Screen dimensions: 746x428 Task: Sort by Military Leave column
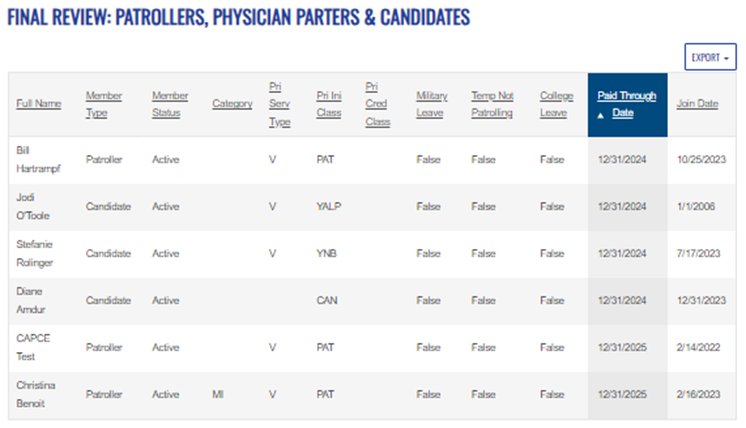(432, 103)
